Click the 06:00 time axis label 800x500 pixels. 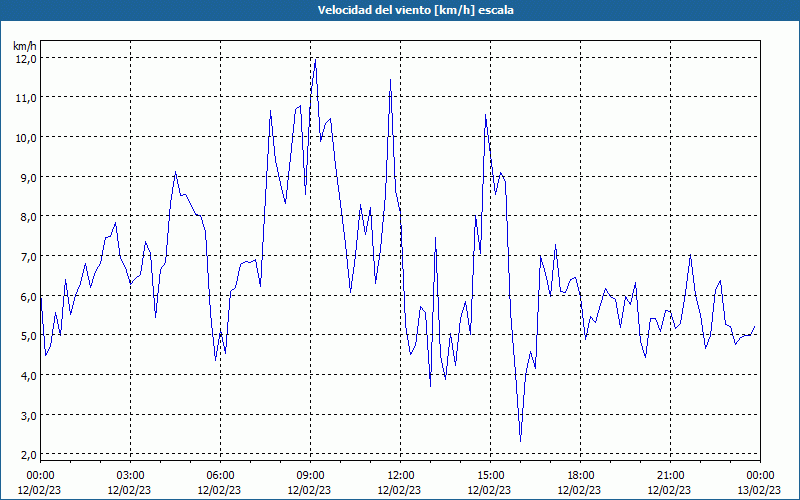(x=220, y=476)
